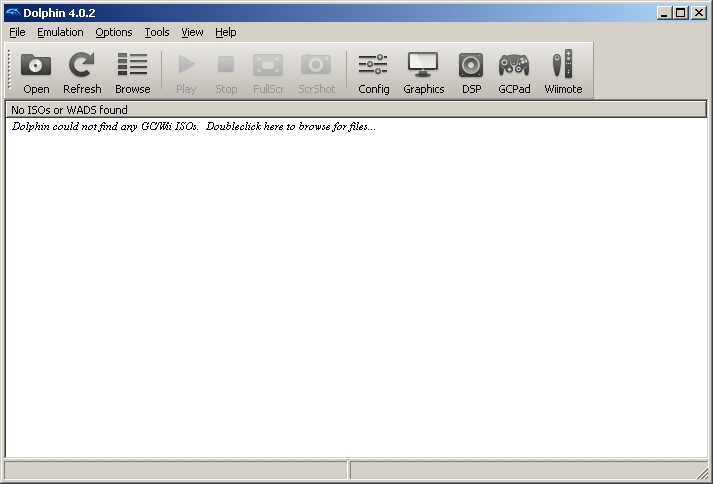Open the Emulation menu
The image size is (713, 484).
coord(60,32)
